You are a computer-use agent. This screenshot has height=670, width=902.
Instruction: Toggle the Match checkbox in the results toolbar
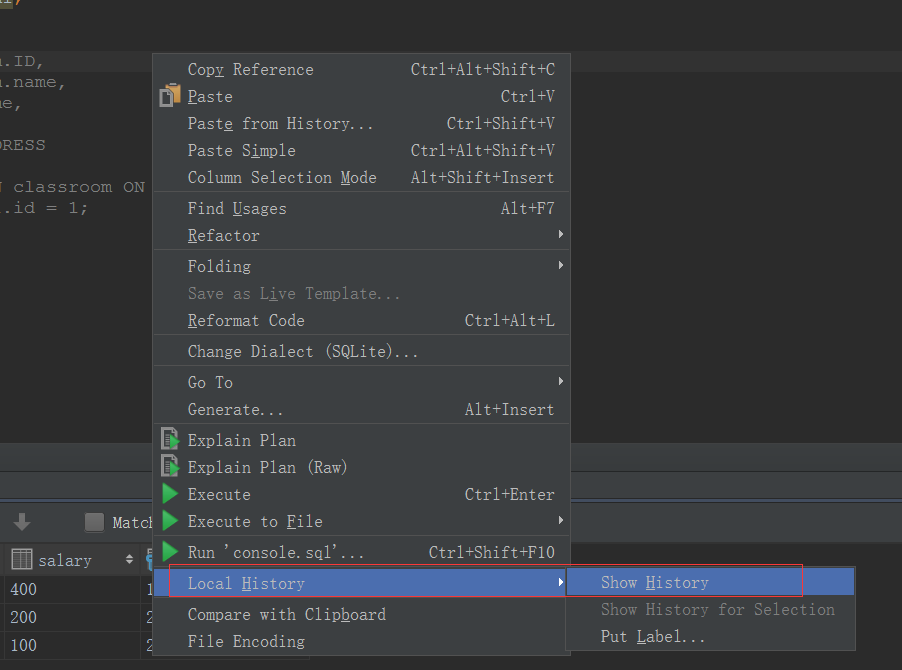point(94,522)
